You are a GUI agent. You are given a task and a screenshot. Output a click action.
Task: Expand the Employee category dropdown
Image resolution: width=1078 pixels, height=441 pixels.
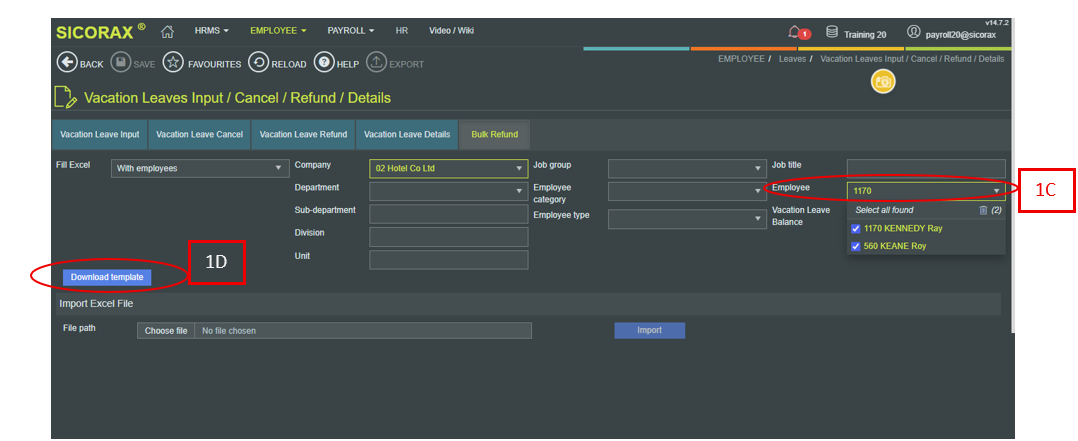pyautogui.click(x=687, y=191)
